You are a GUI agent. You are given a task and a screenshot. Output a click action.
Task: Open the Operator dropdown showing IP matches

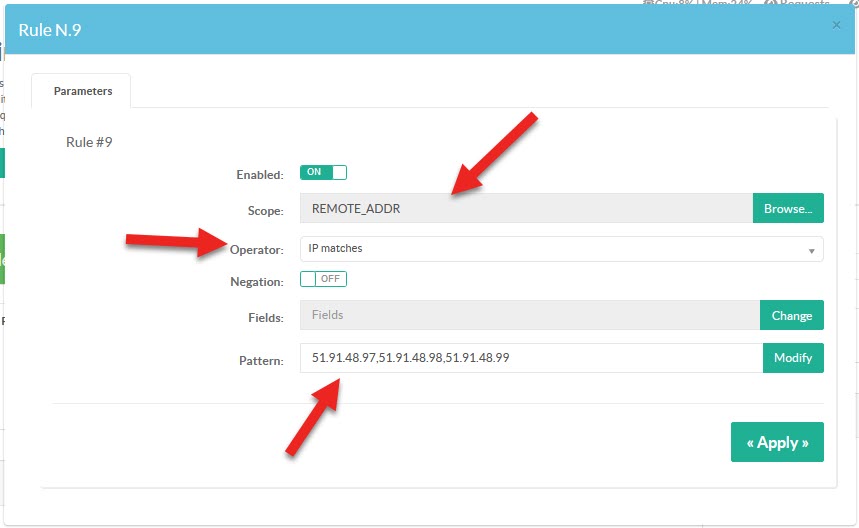(x=560, y=249)
